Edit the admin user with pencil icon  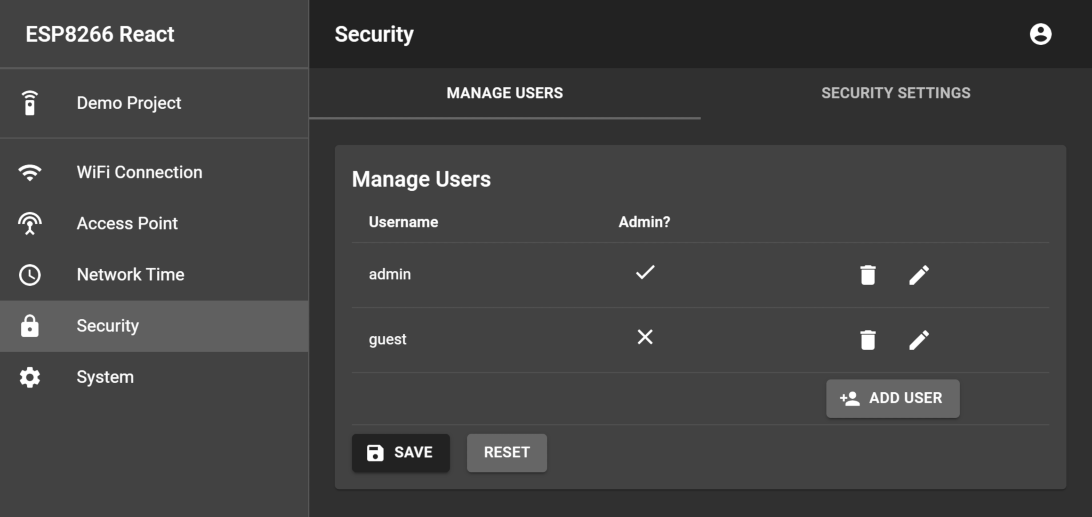tap(919, 275)
